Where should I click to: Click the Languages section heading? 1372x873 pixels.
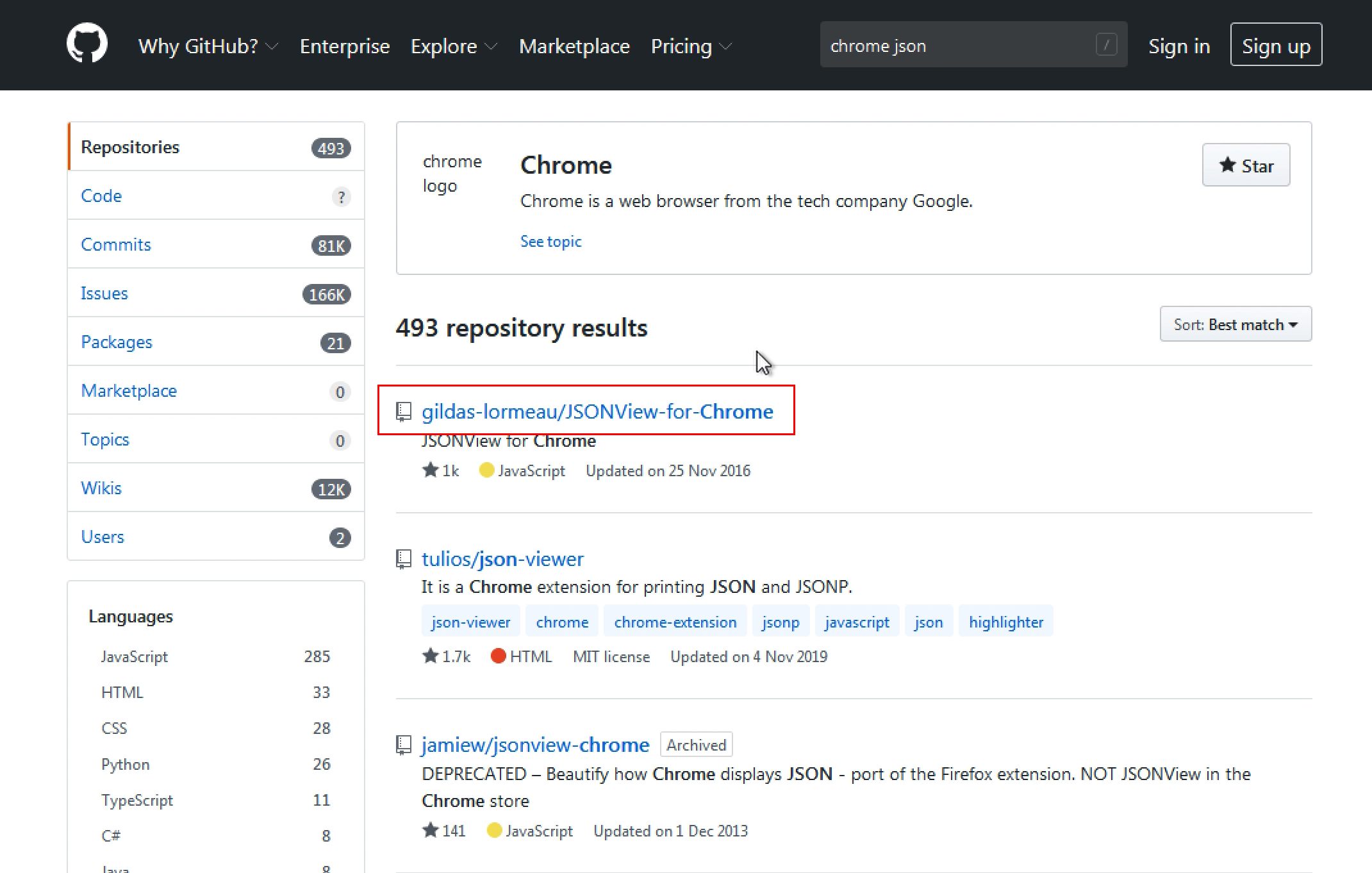tap(131, 617)
